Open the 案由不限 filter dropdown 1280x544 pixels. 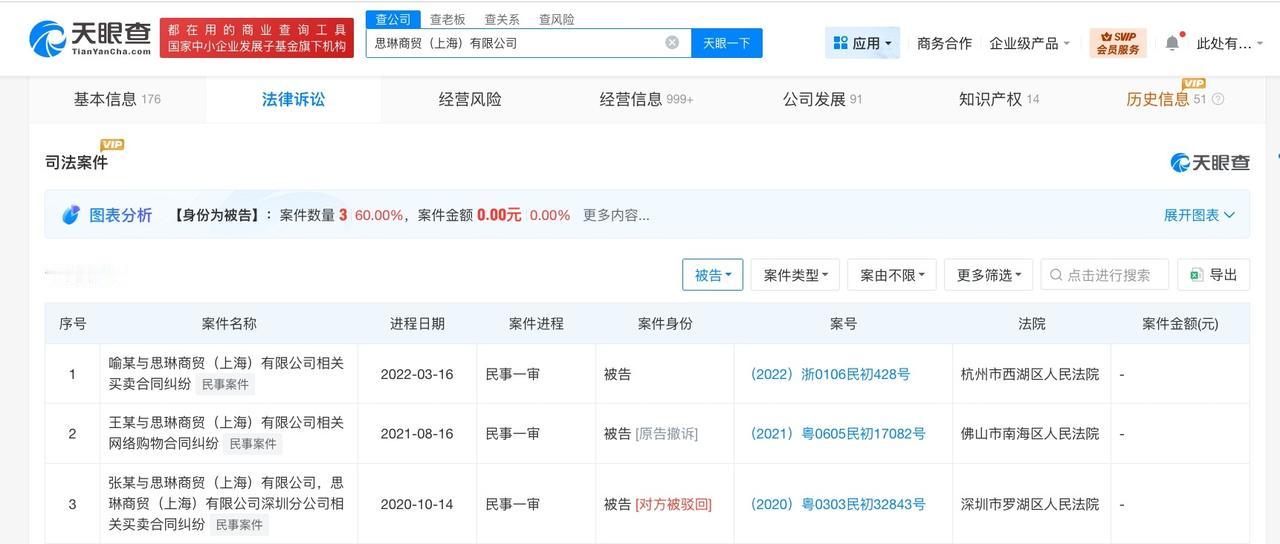[892, 275]
